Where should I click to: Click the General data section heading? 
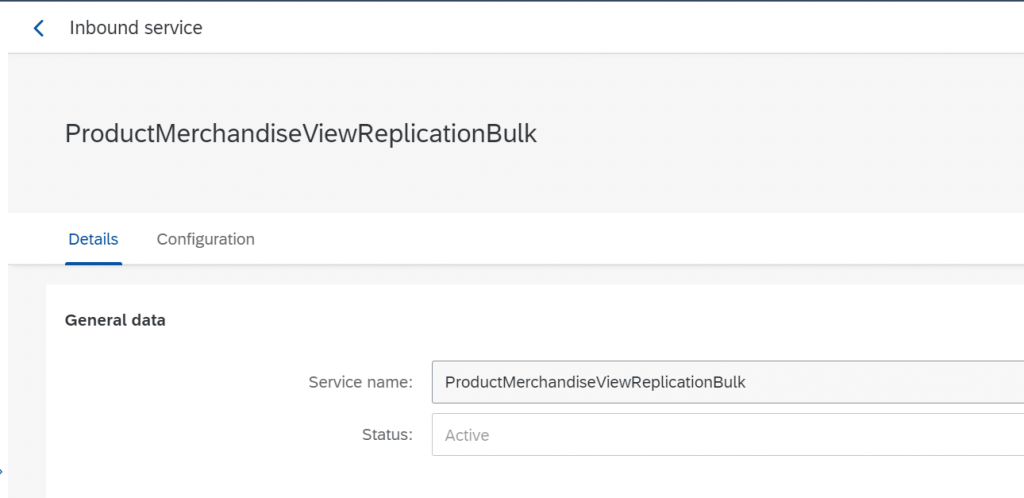tap(115, 320)
